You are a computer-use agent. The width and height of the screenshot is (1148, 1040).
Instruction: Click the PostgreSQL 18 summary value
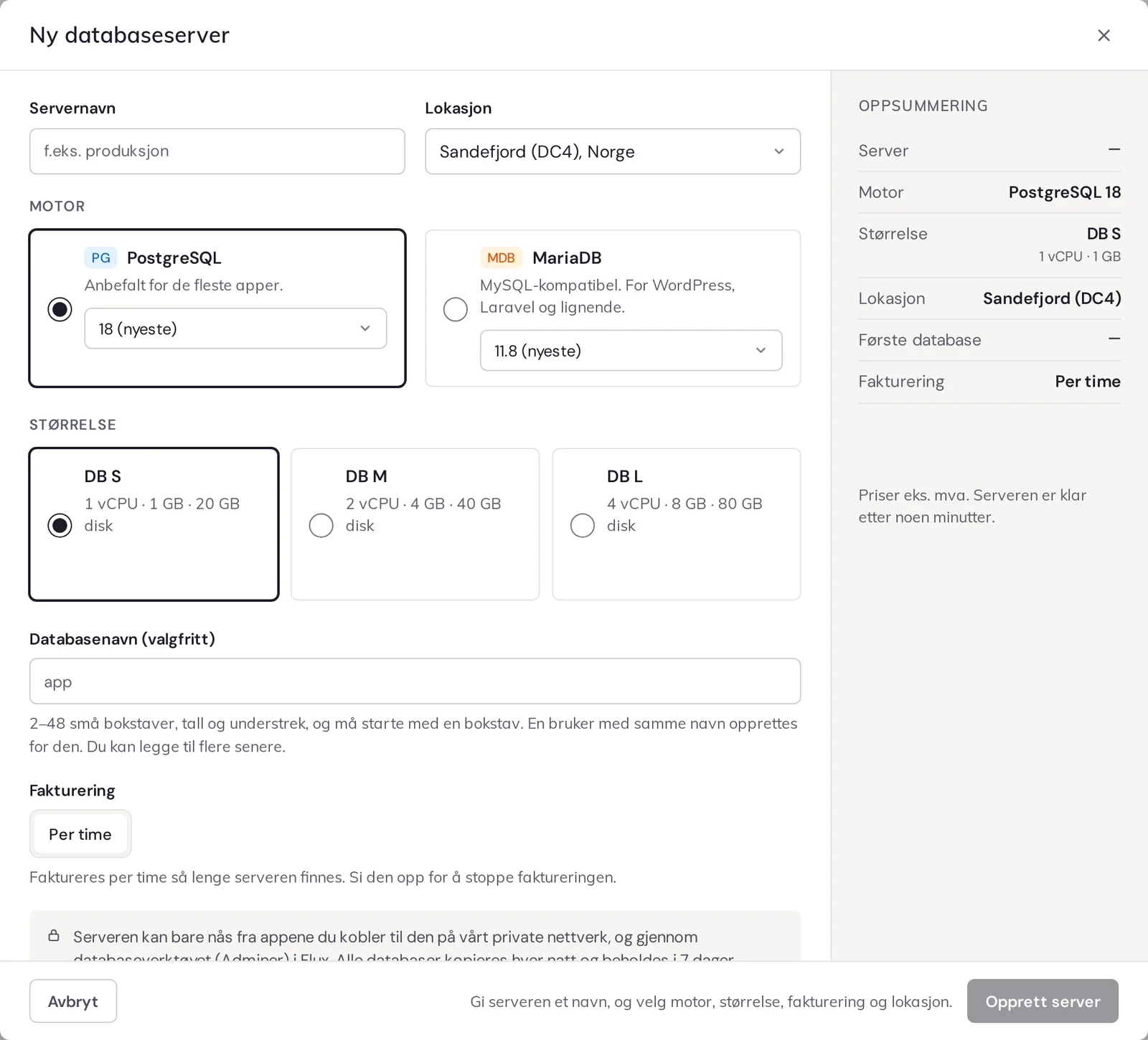tap(1065, 192)
